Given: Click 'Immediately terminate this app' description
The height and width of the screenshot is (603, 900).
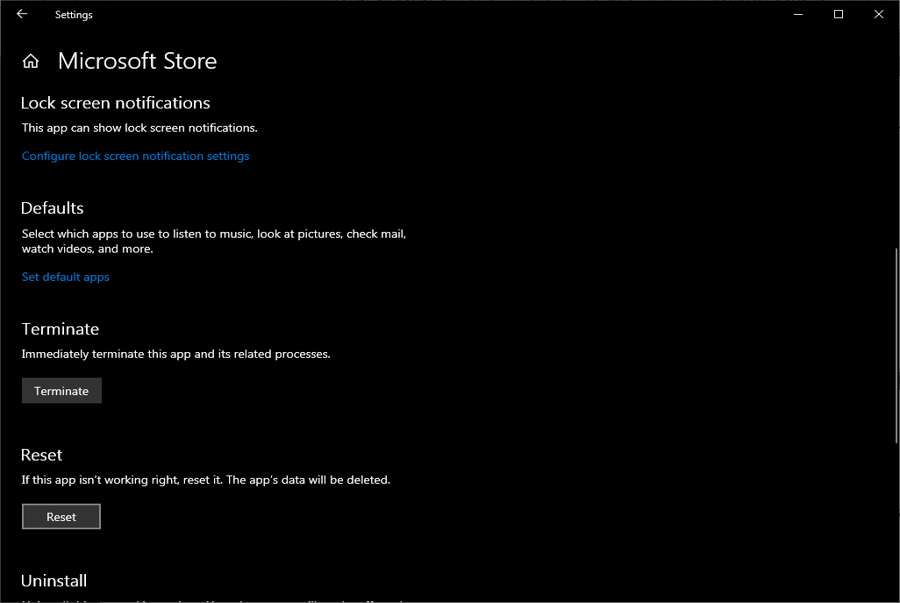Looking at the screenshot, I should 176,354.
